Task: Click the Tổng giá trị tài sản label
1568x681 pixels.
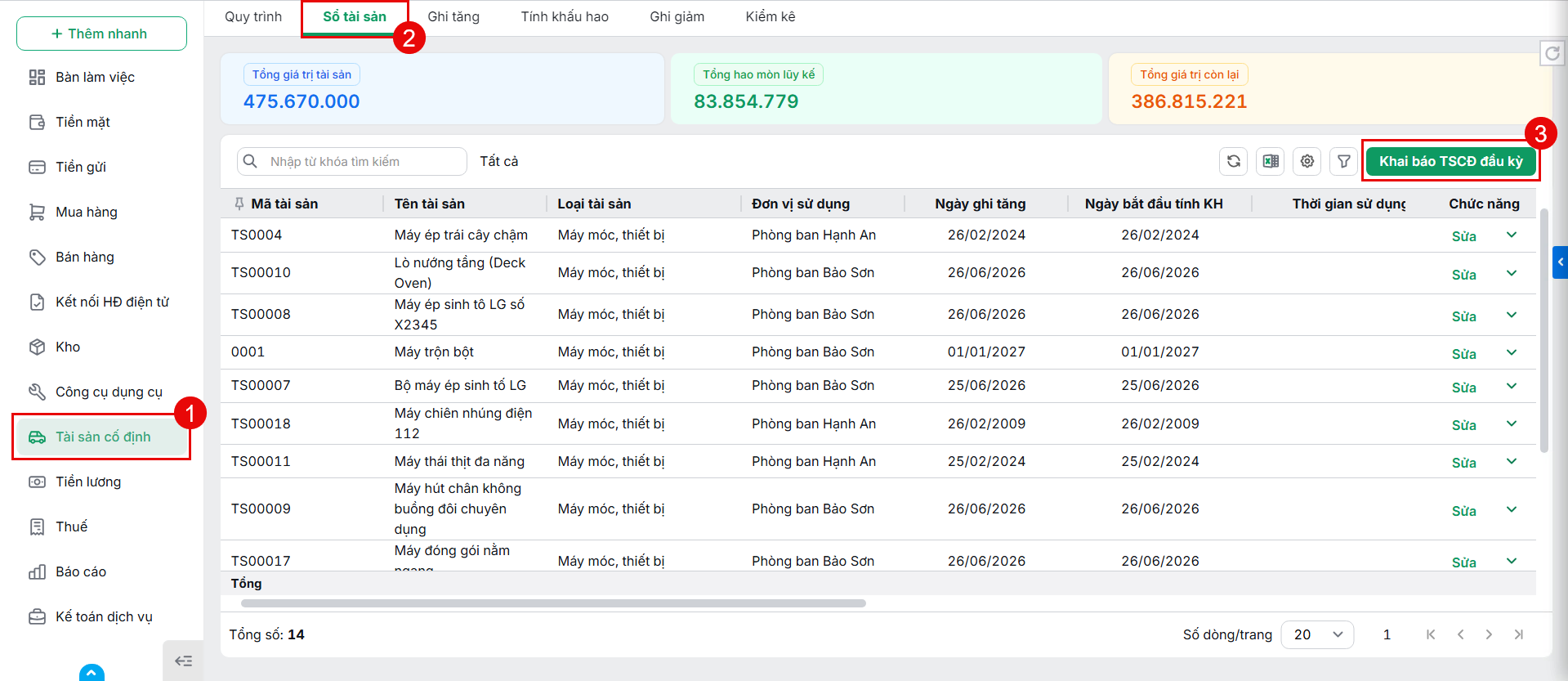Action: coord(302,74)
